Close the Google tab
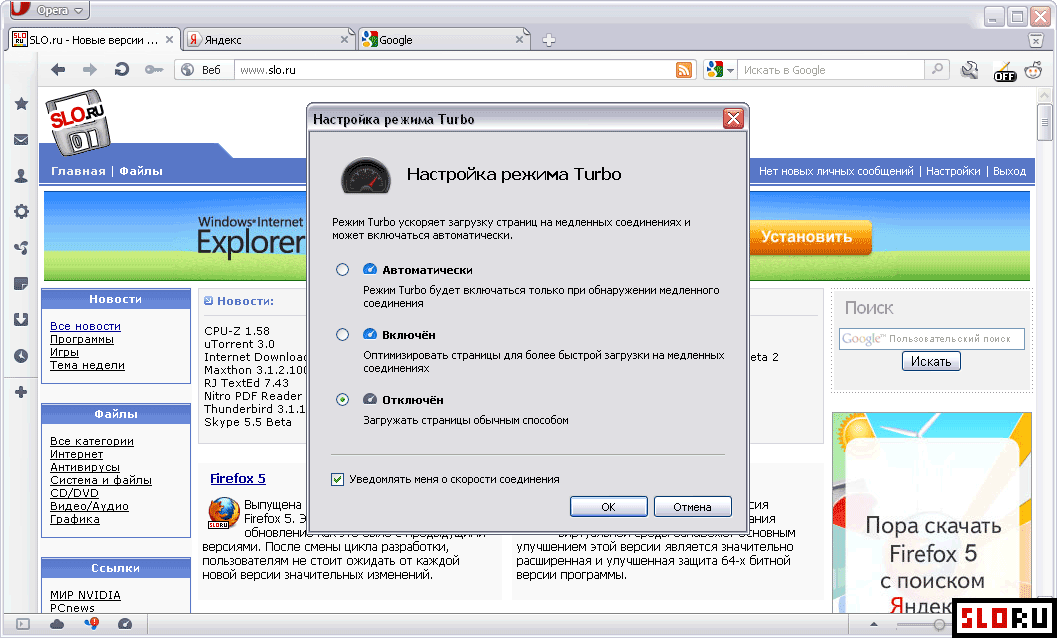Screen dimensions: 1057x638 (x=519, y=40)
